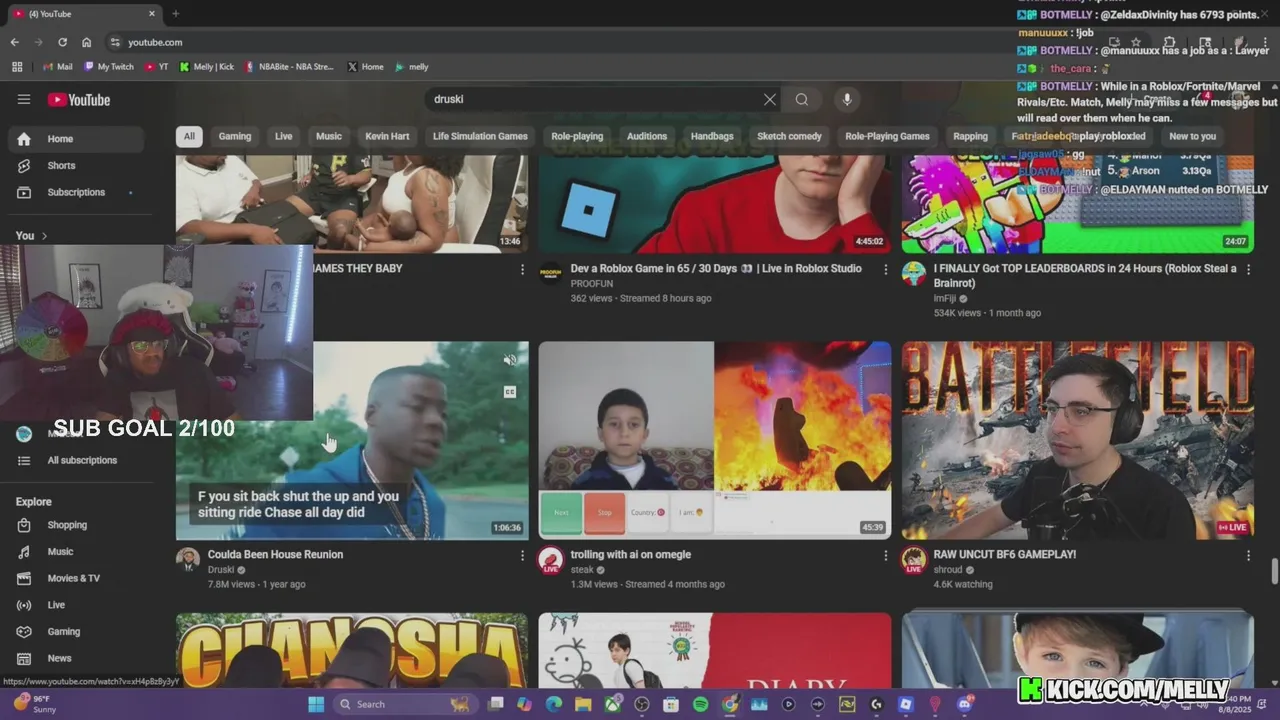Screen dimensions: 1280x720
Task: Click the magnifier search button
Action: coord(801,99)
